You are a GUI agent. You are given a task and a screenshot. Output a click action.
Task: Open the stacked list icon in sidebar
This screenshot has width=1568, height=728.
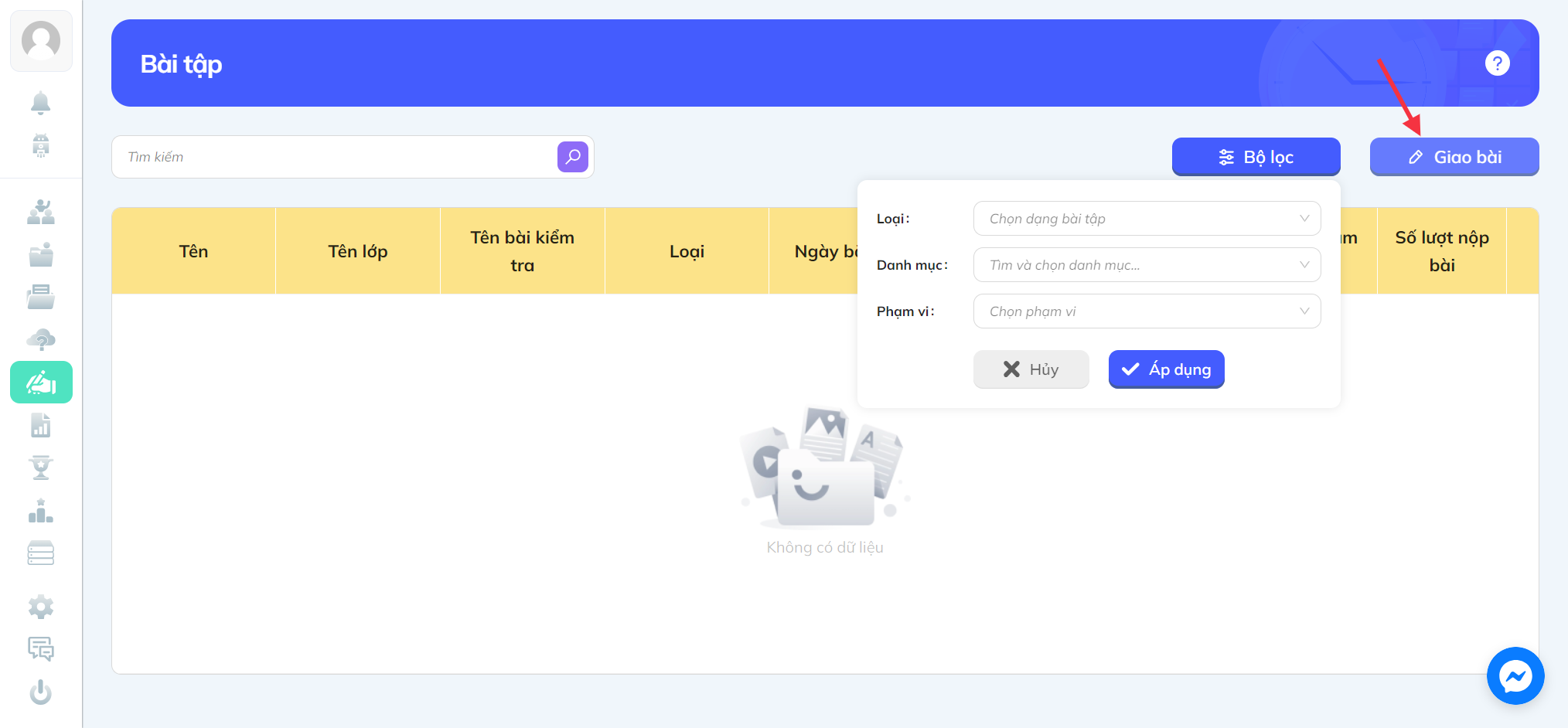click(41, 553)
